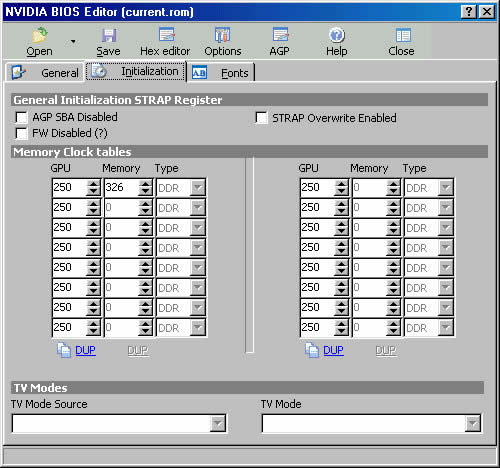Adjust second-row Memory spinner, left table

click(x=145, y=208)
